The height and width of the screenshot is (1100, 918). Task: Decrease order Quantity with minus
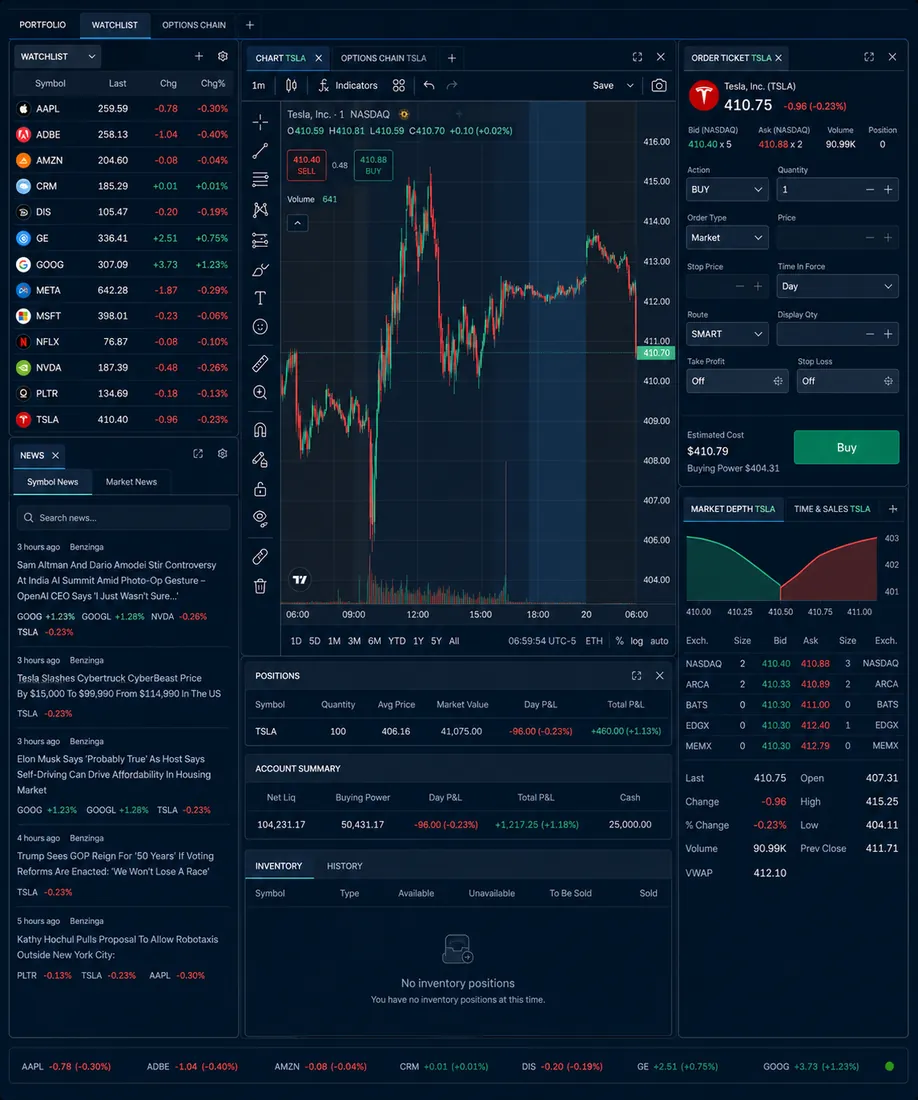click(870, 189)
